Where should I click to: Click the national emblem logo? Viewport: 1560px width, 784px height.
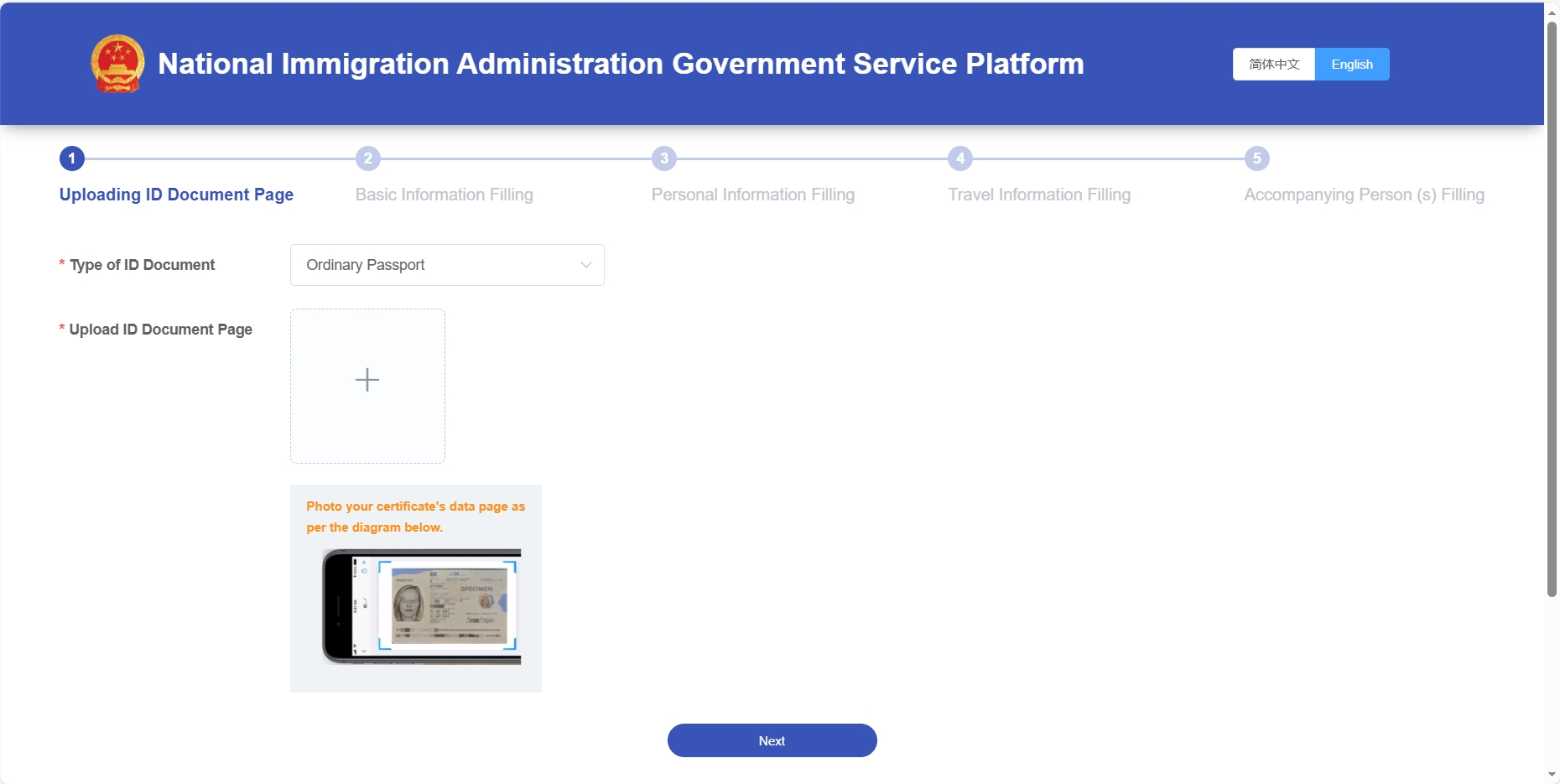click(117, 64)
